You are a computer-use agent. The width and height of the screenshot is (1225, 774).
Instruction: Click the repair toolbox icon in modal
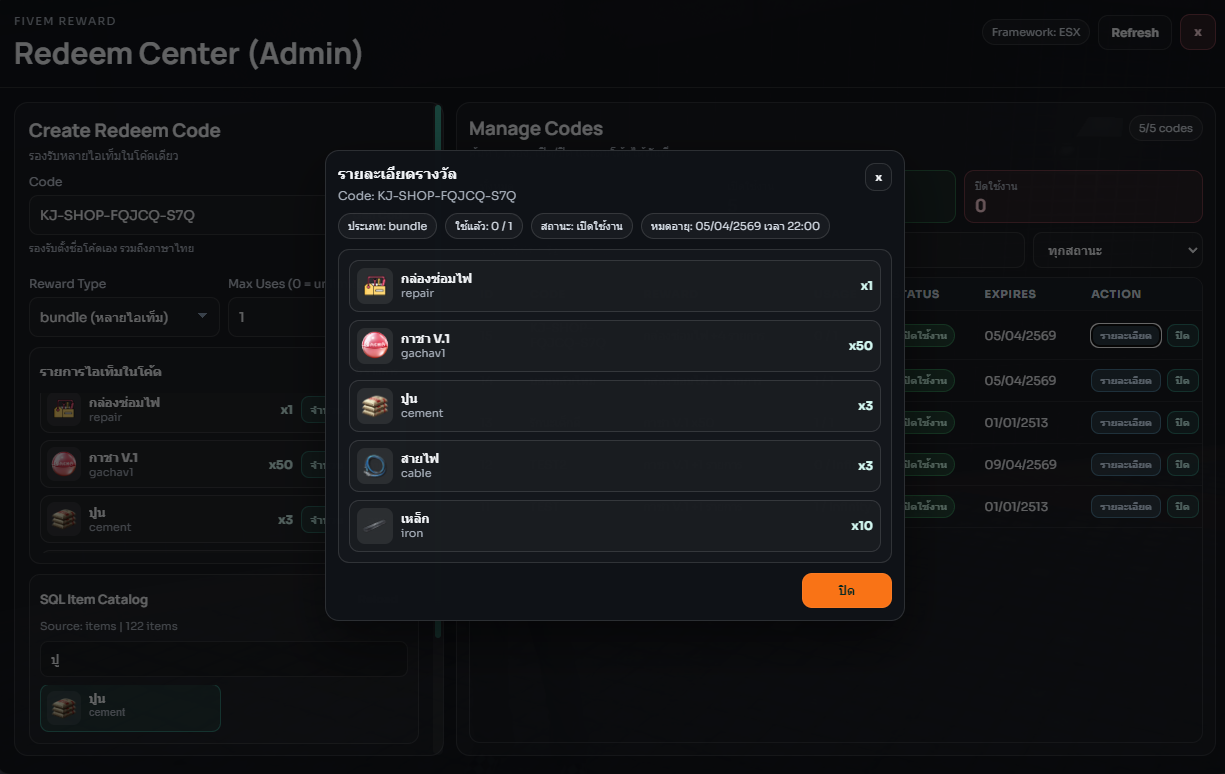pos(375,286)
